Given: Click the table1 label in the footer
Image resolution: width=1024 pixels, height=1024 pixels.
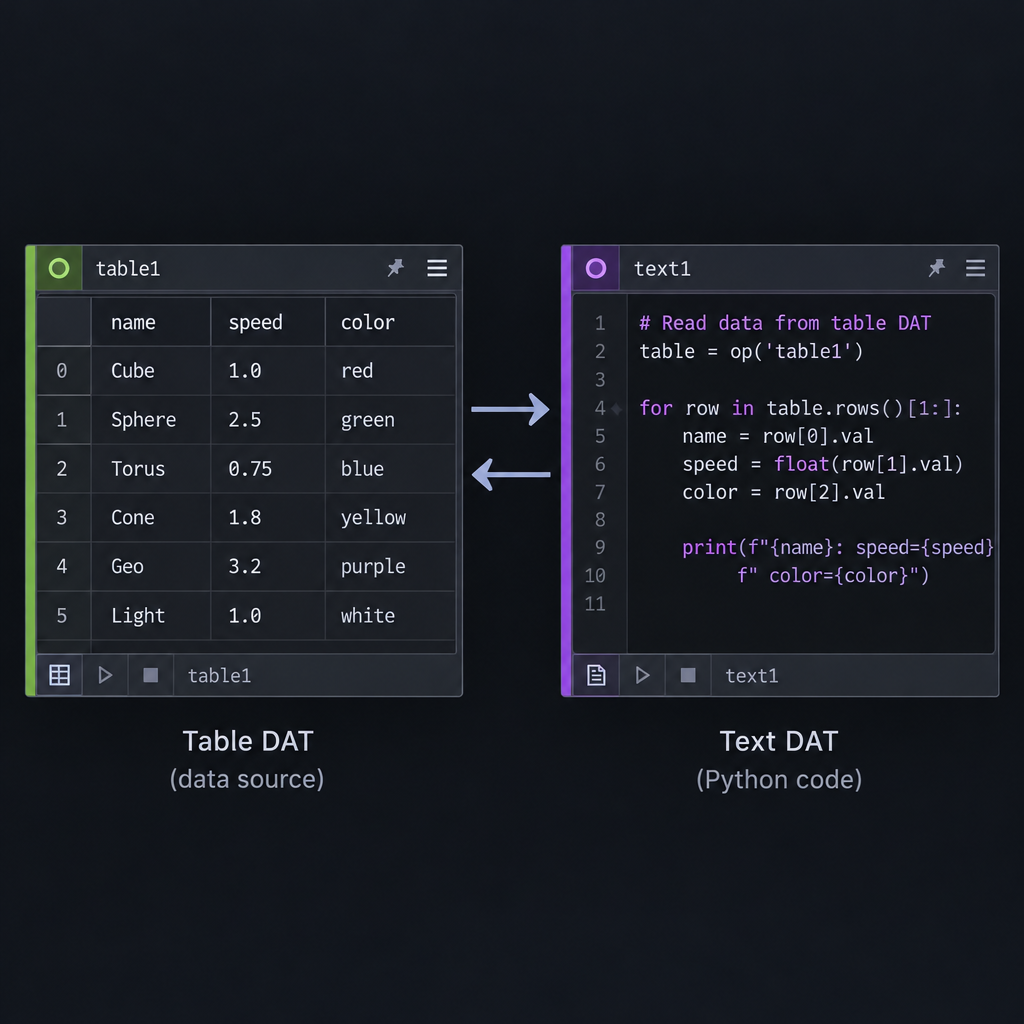Looking at the screenshot, I should [x=219, y=675].
